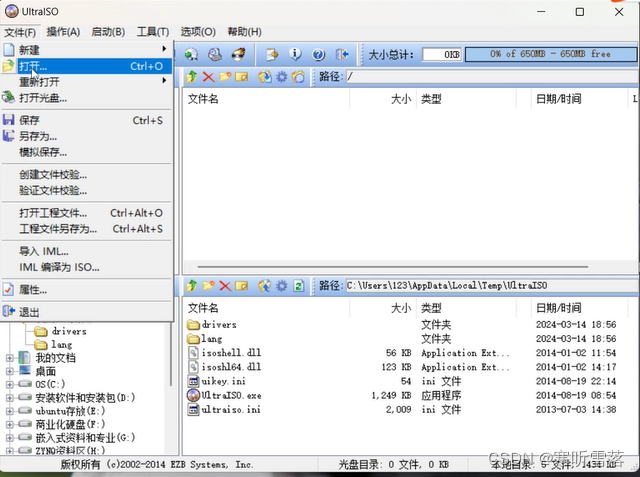This screenshot has height=477, width=640.
Task: Click rename icon in local pane toolbar
Action: coord(242,286)
